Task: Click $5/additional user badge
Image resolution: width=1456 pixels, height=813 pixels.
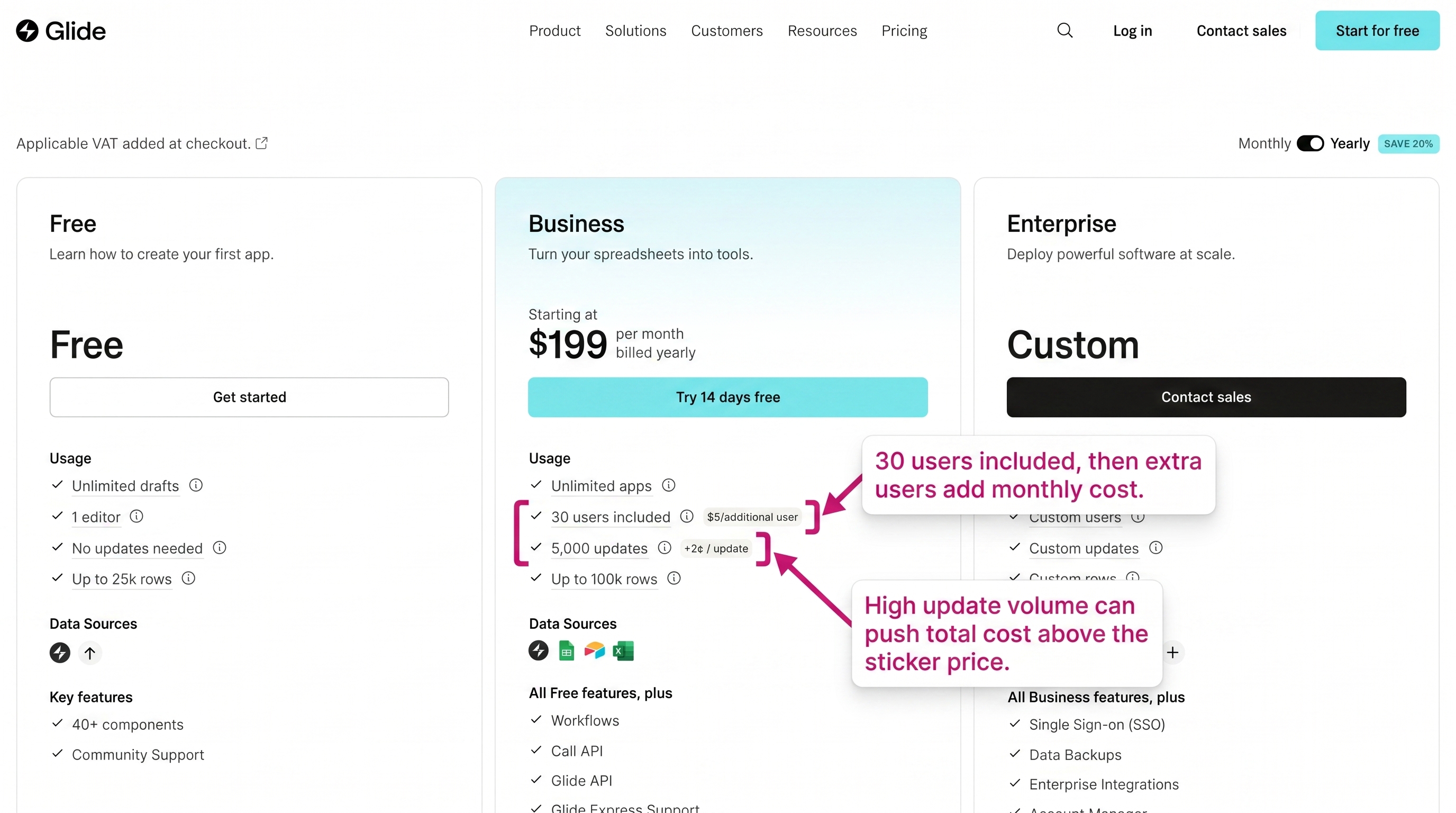Action: 752,517
